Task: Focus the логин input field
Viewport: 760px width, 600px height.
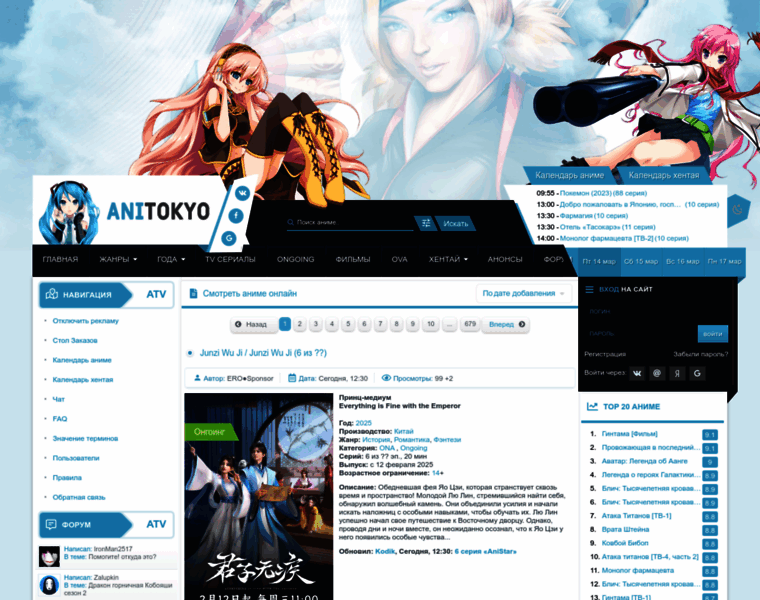Action: (655, 311)
